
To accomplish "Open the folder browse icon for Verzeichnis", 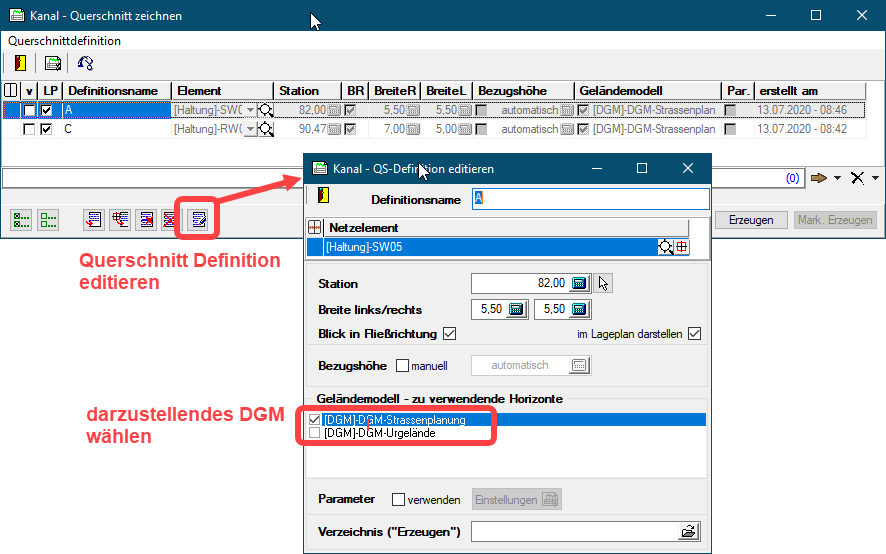I will [x=688, y=531].
